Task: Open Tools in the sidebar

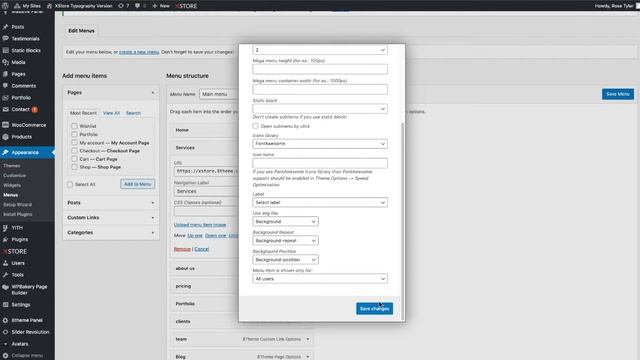Action: (x=18, y=275)
